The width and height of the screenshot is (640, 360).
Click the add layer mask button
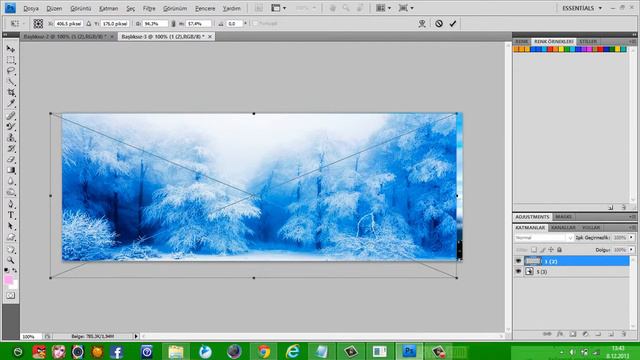click(573, 334)
